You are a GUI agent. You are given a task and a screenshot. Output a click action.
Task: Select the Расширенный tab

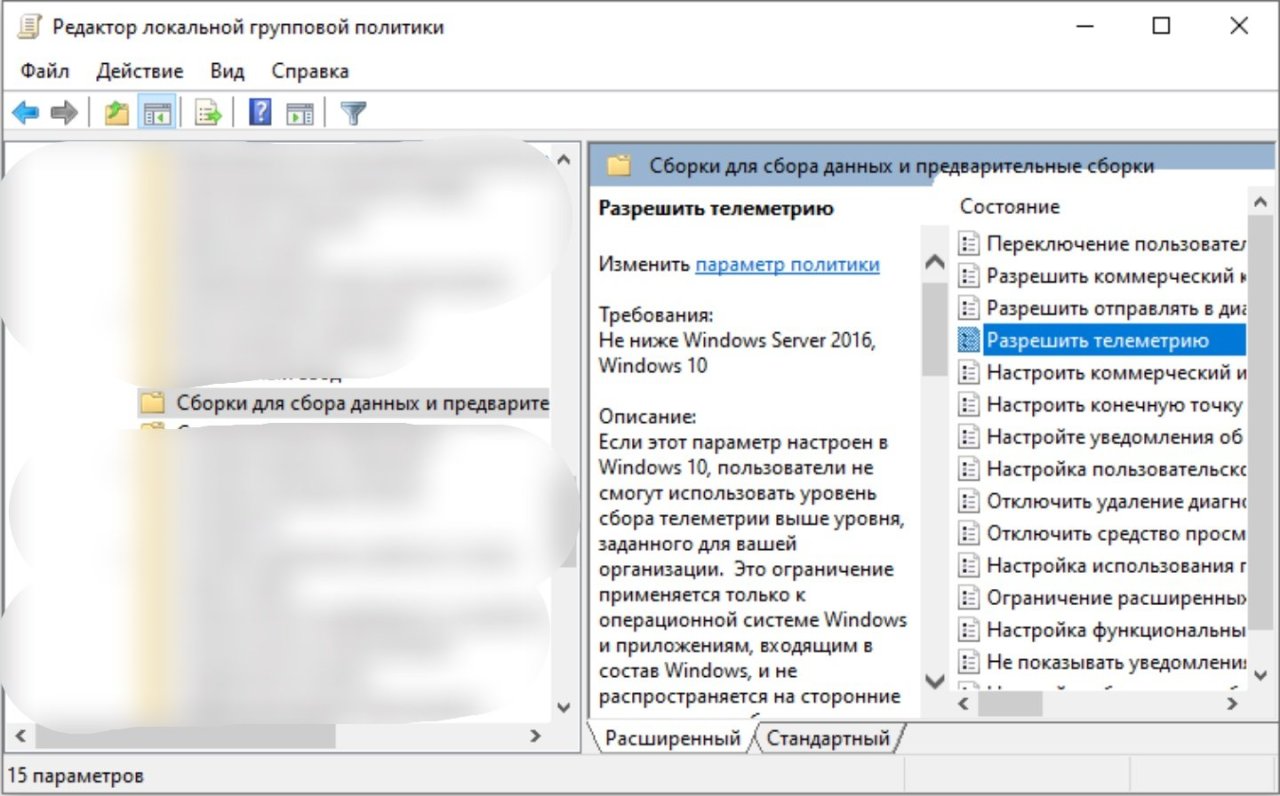click(672, 739)
